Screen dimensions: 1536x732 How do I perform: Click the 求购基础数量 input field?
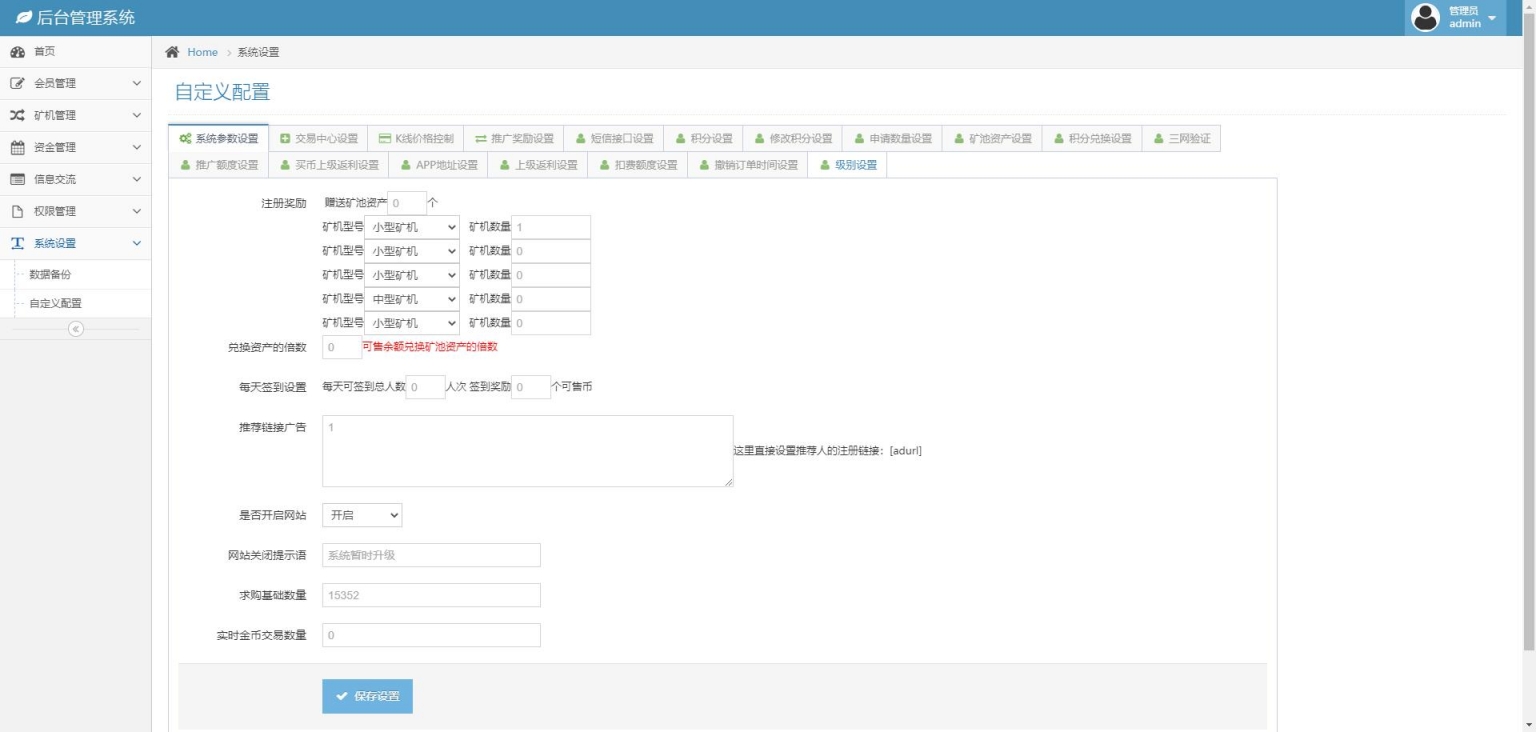coord(431,595)
